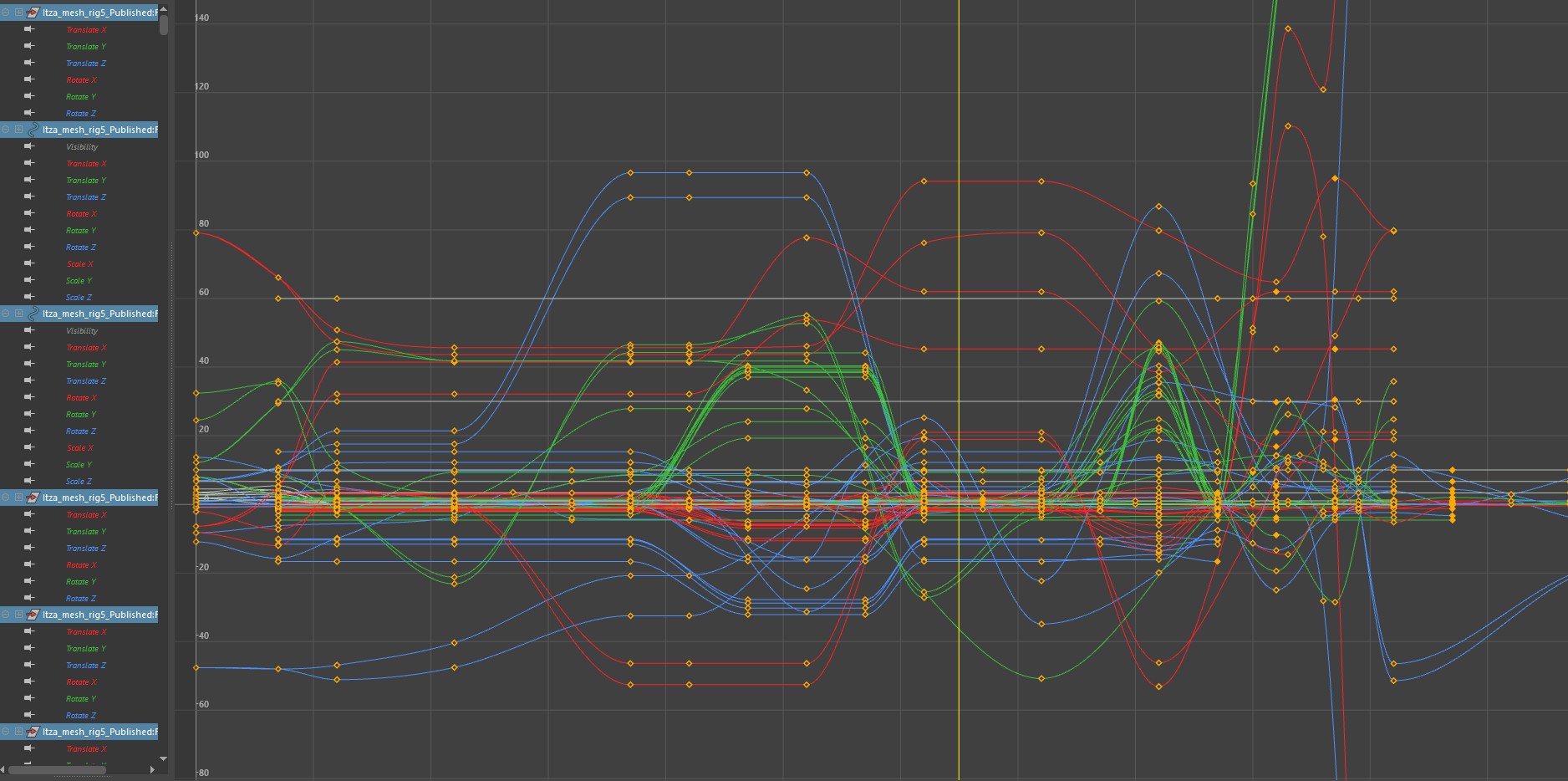This screenshot has width=1568, height=781.
Task: Click the outliner's scroll-down arrow
Action: click(x=163, y=758)
